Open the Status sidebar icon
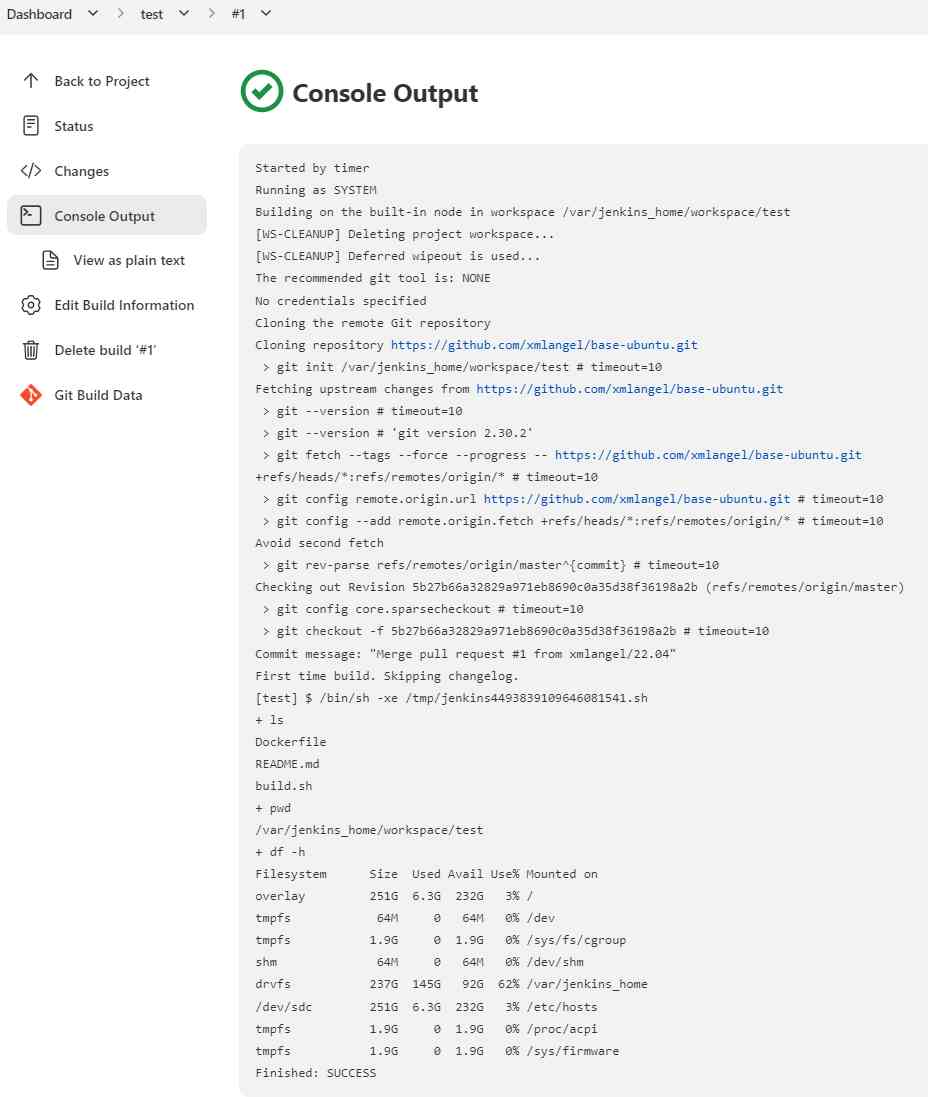The image size is (928, 1097). pos(33,126)
